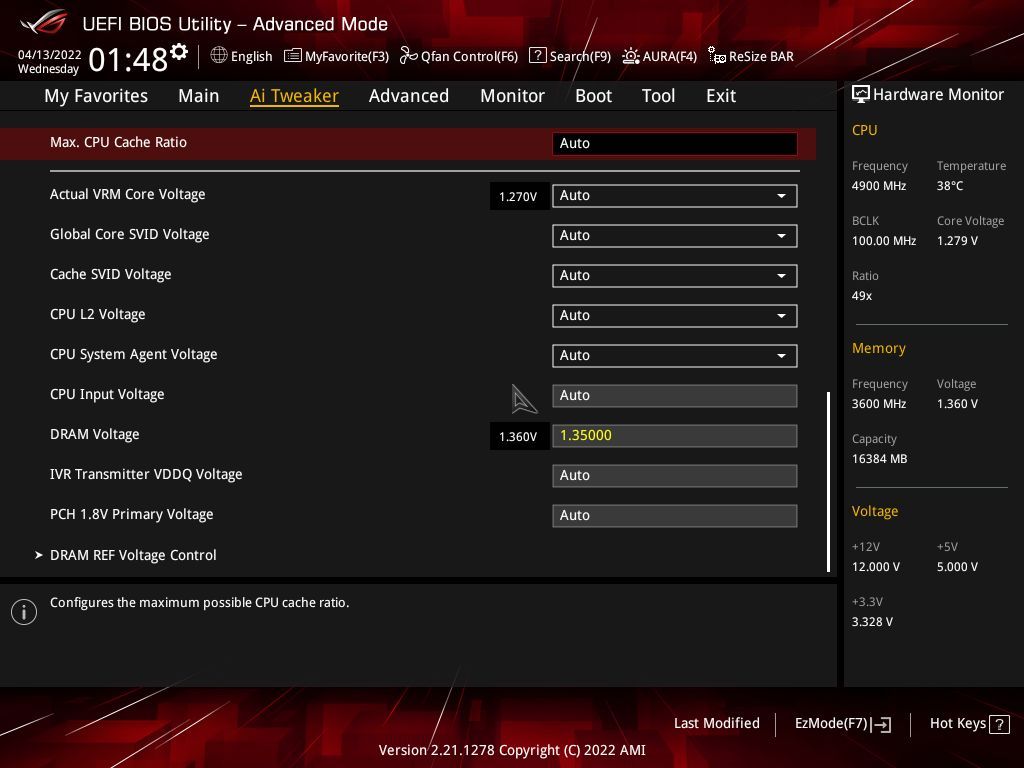Open Qfan Control(F6) fan icon
Viewport: 1024px width, 768px height.
coord(409,56)
